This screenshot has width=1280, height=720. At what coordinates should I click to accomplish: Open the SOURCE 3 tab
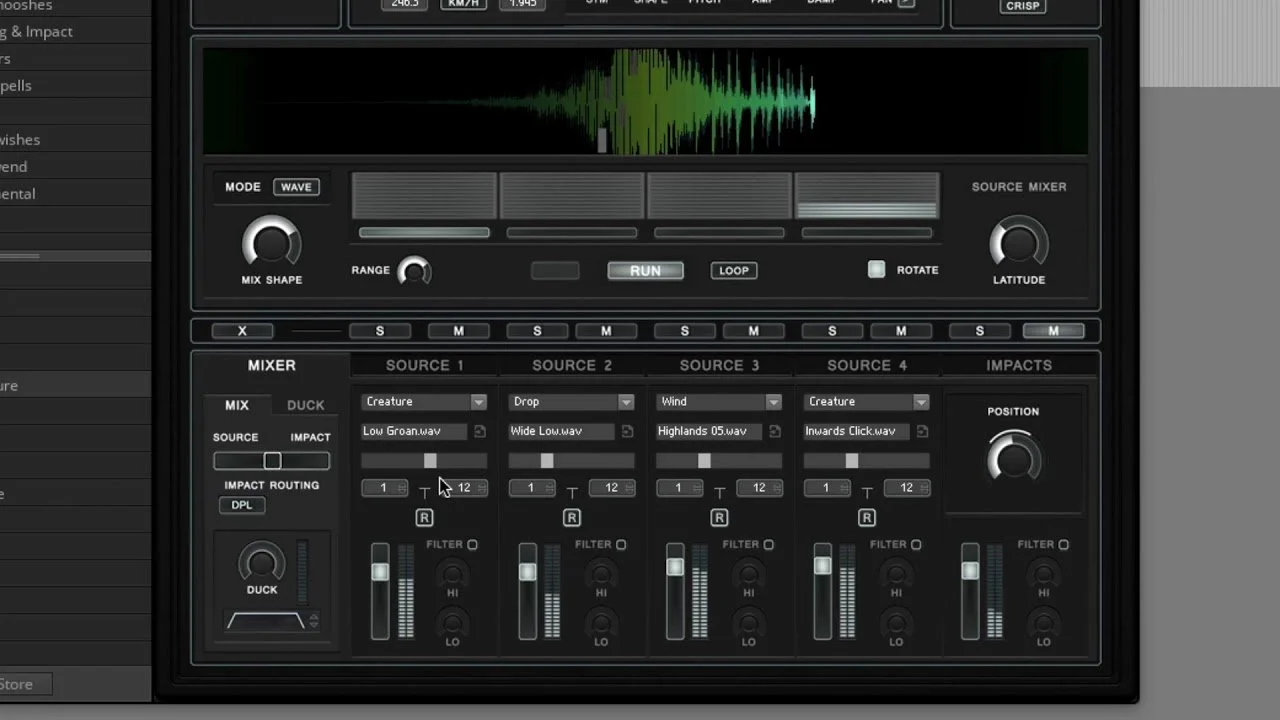pyautogui.click(x=720, y=366)
